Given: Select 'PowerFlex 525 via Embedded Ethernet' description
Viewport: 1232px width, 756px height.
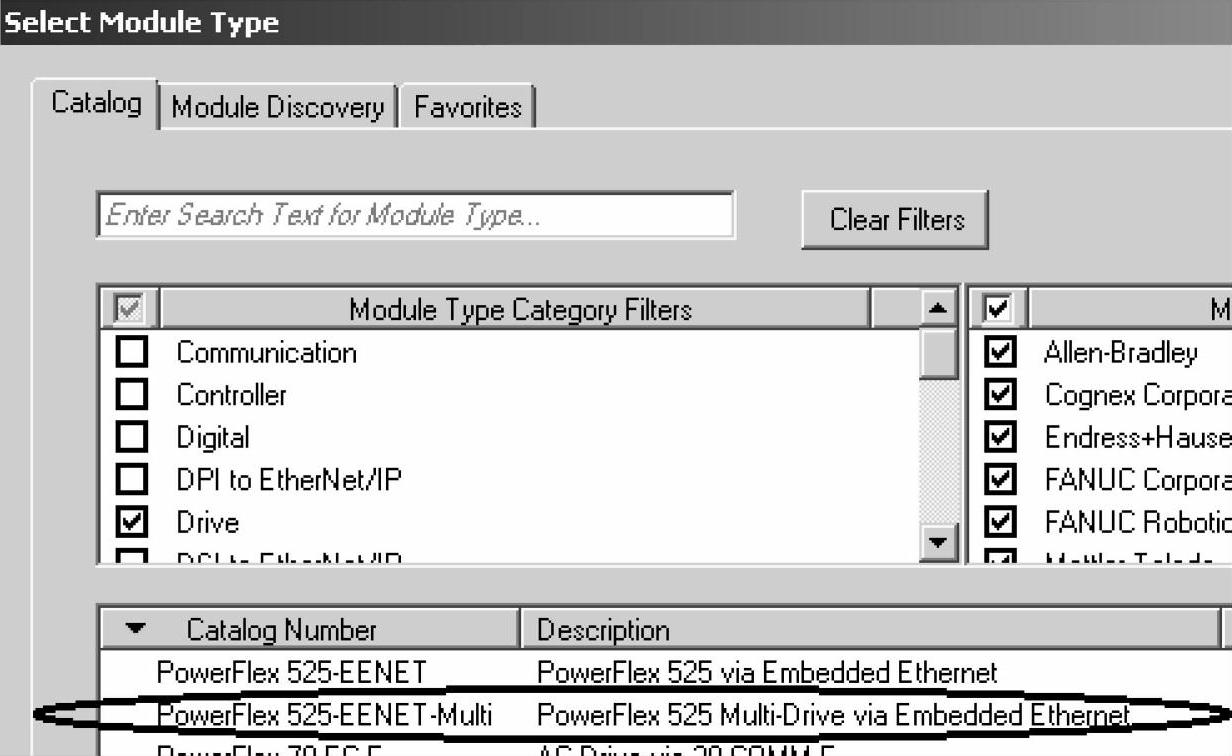Looking at the screenshot, I should (x=767, y=672).
